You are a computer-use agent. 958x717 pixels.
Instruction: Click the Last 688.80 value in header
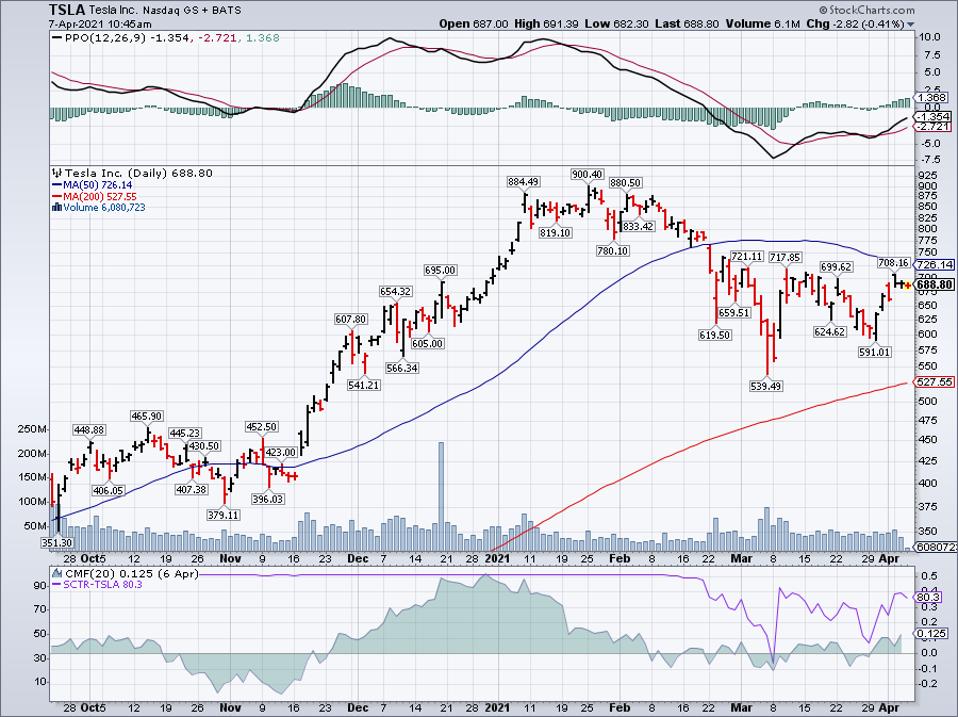687,24
